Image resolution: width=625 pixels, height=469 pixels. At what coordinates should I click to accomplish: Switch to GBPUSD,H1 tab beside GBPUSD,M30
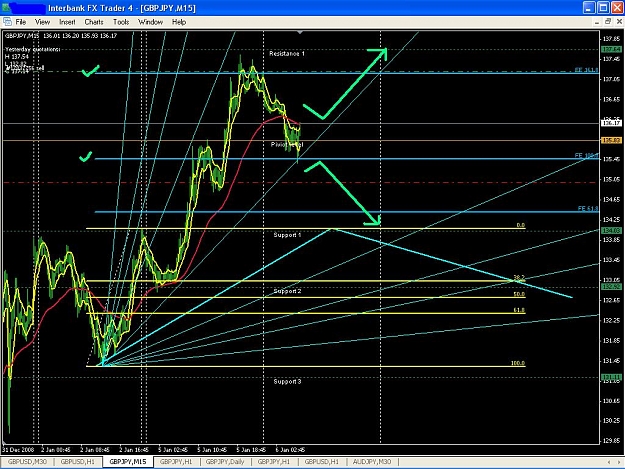tap(77, 461)
